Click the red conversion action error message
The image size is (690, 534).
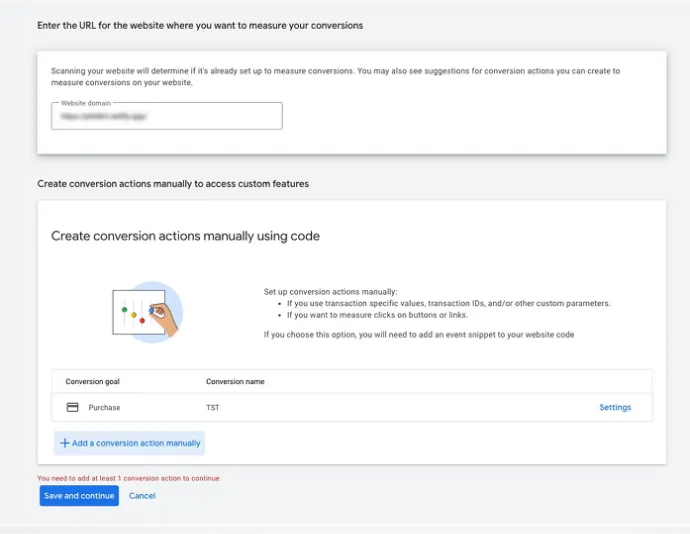click(128, 478)
